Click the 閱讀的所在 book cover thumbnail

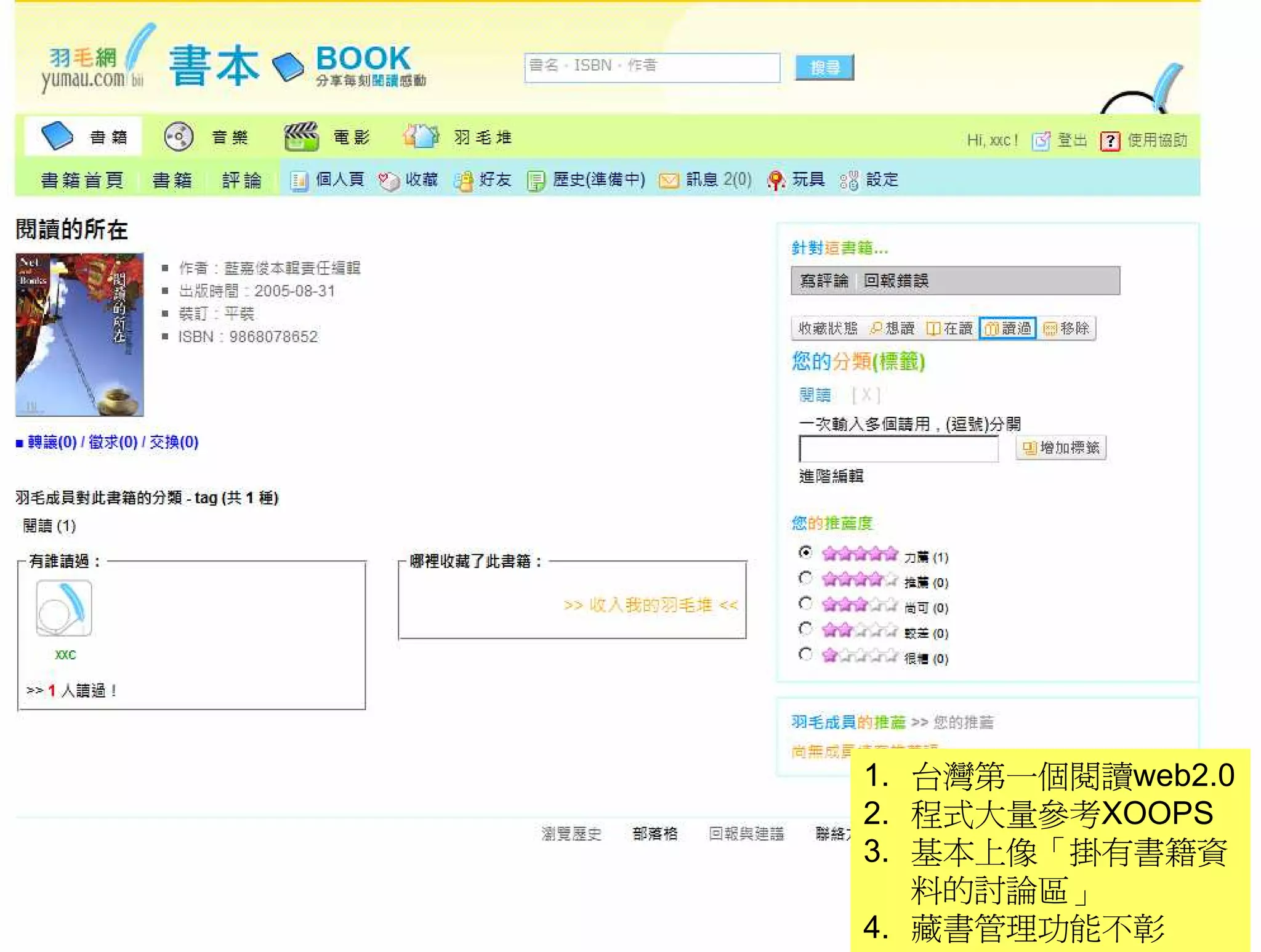pos(79,334)
